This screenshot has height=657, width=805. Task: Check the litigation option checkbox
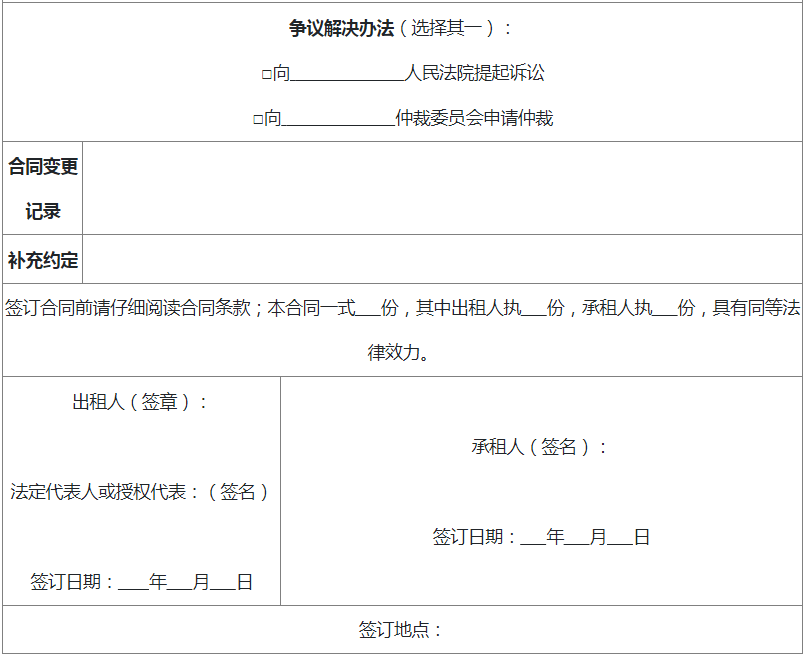click(x=265, y=72)
